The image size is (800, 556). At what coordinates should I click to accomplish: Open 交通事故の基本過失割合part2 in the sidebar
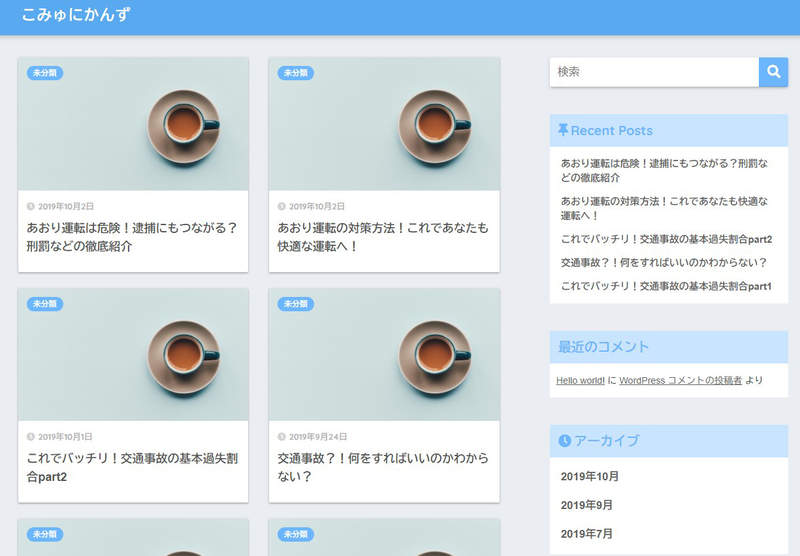pos(666,239)
